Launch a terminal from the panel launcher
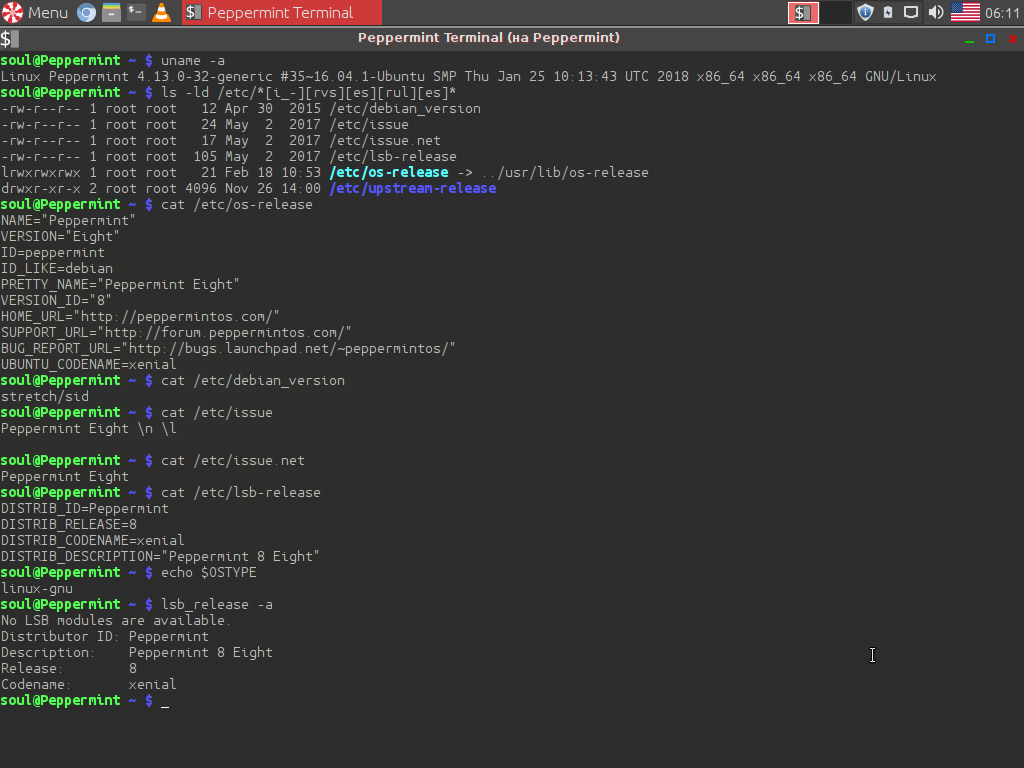This screenshot has width=1024, height=768. [136, 12]
